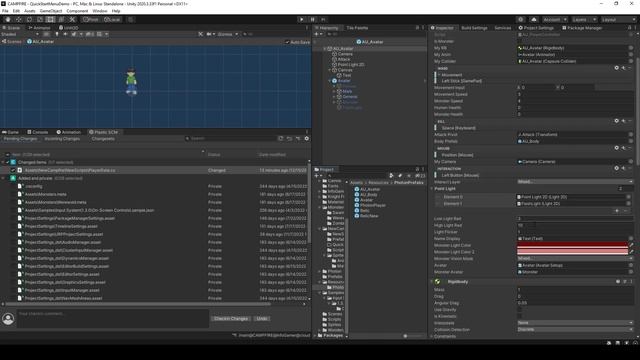This screenshot has height=360, width=640.
Task: Select the Move tool in the toolbar
Action: pos(18,19)
